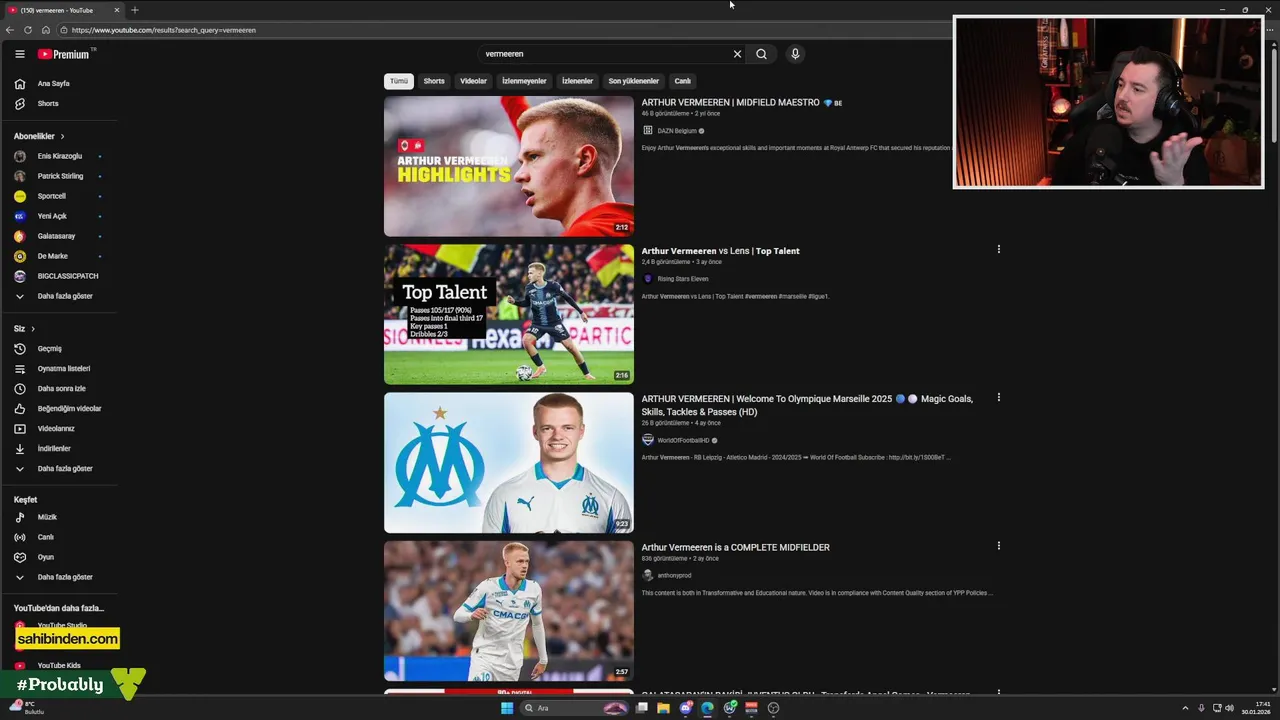Open a new browser tab

pyautogui.click(x=135, y=10)
